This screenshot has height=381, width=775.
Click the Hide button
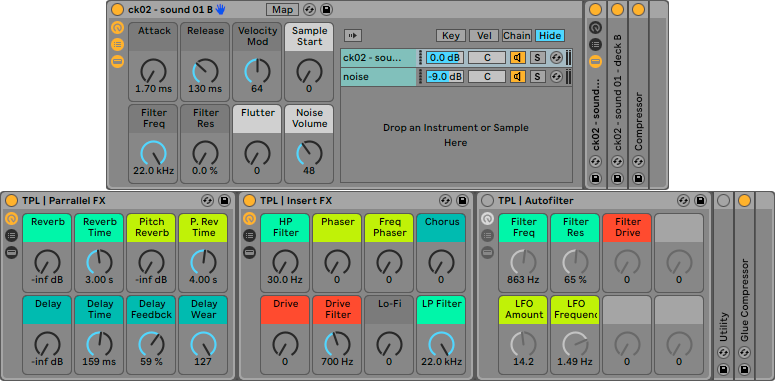(x=550, y=36)
